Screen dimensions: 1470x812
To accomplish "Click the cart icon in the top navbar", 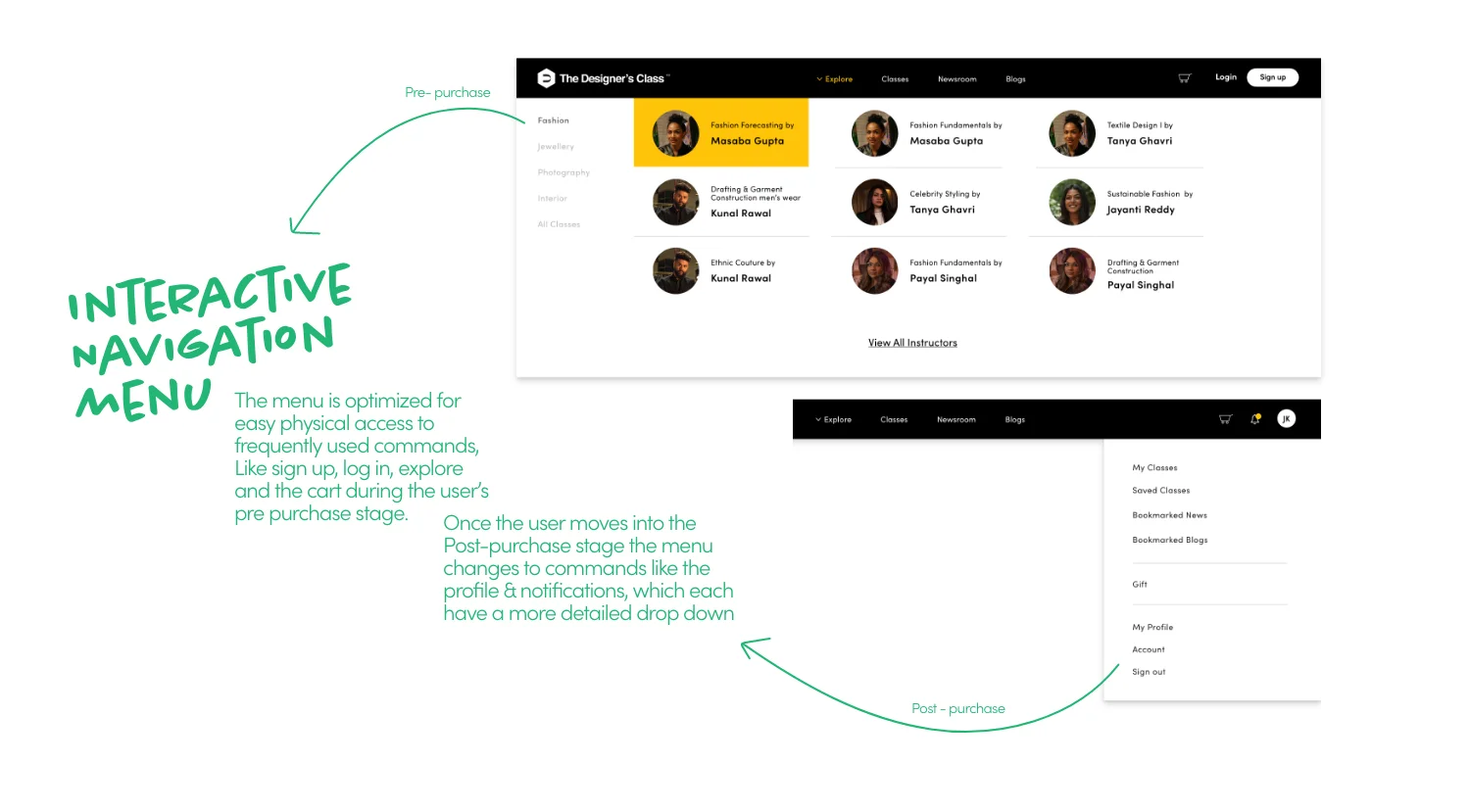I will tap(1184, 77).
